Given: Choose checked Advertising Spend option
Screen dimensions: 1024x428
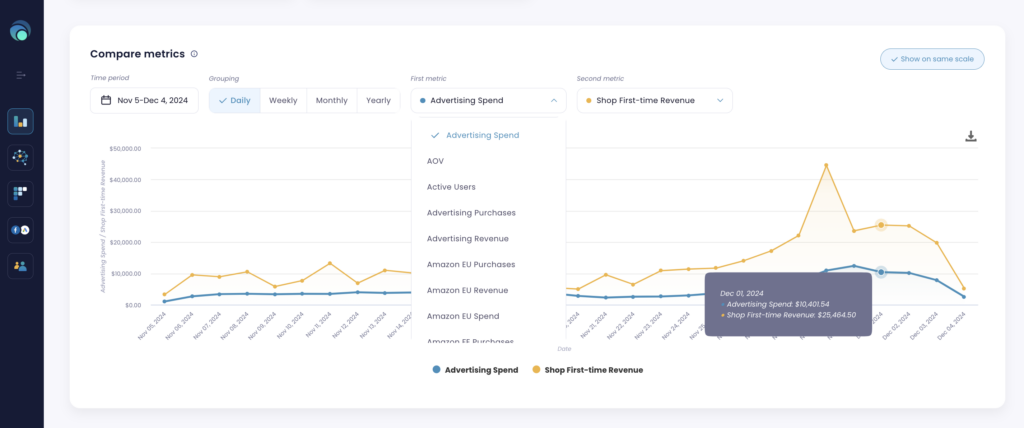Looking at the screenshot, I should (x=488, y=135).
